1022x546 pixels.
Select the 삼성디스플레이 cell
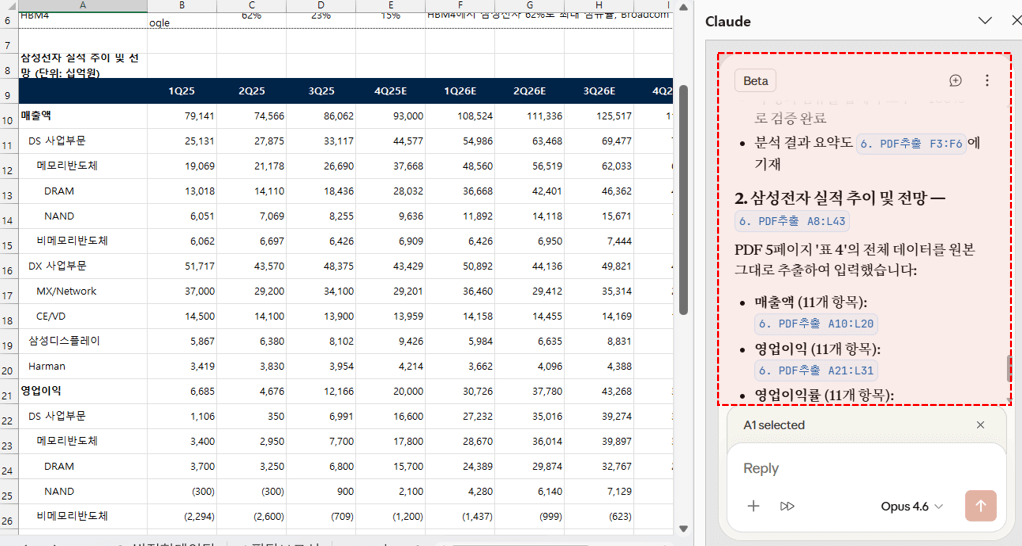point(83,341)
